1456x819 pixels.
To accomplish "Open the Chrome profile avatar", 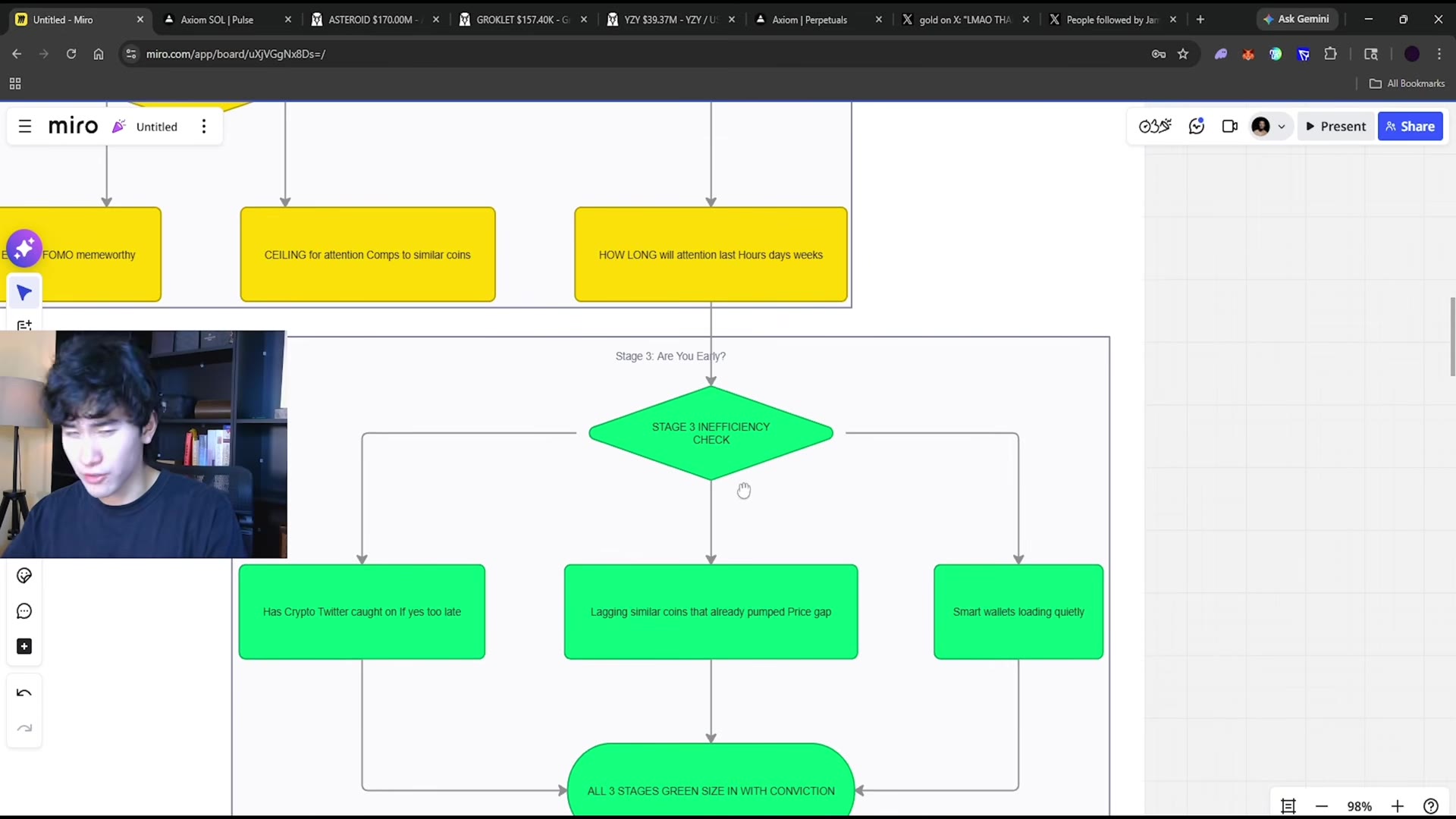I will 1412,54.
